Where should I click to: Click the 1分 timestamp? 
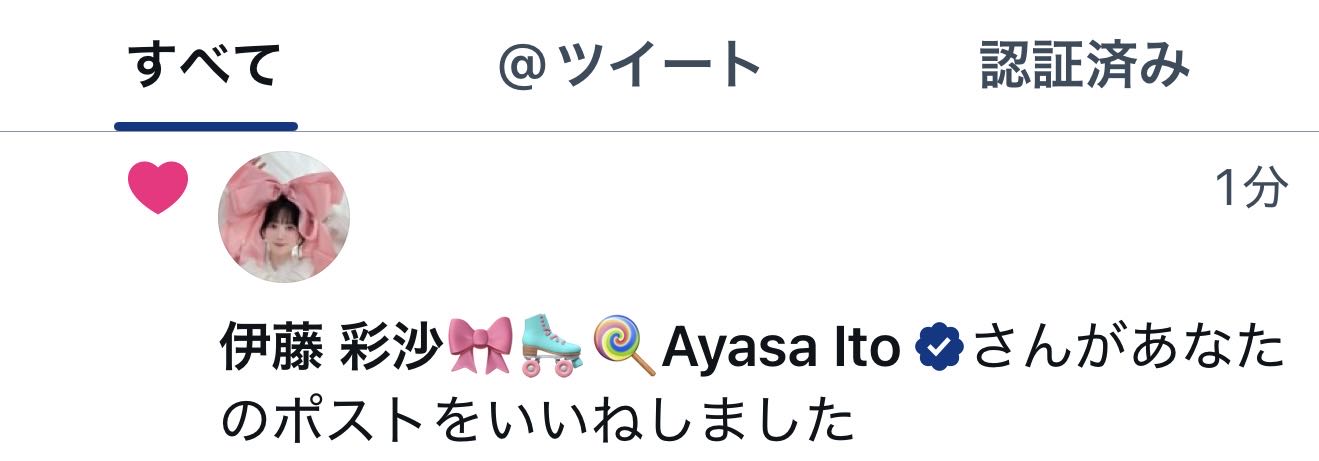point(1251,188)
